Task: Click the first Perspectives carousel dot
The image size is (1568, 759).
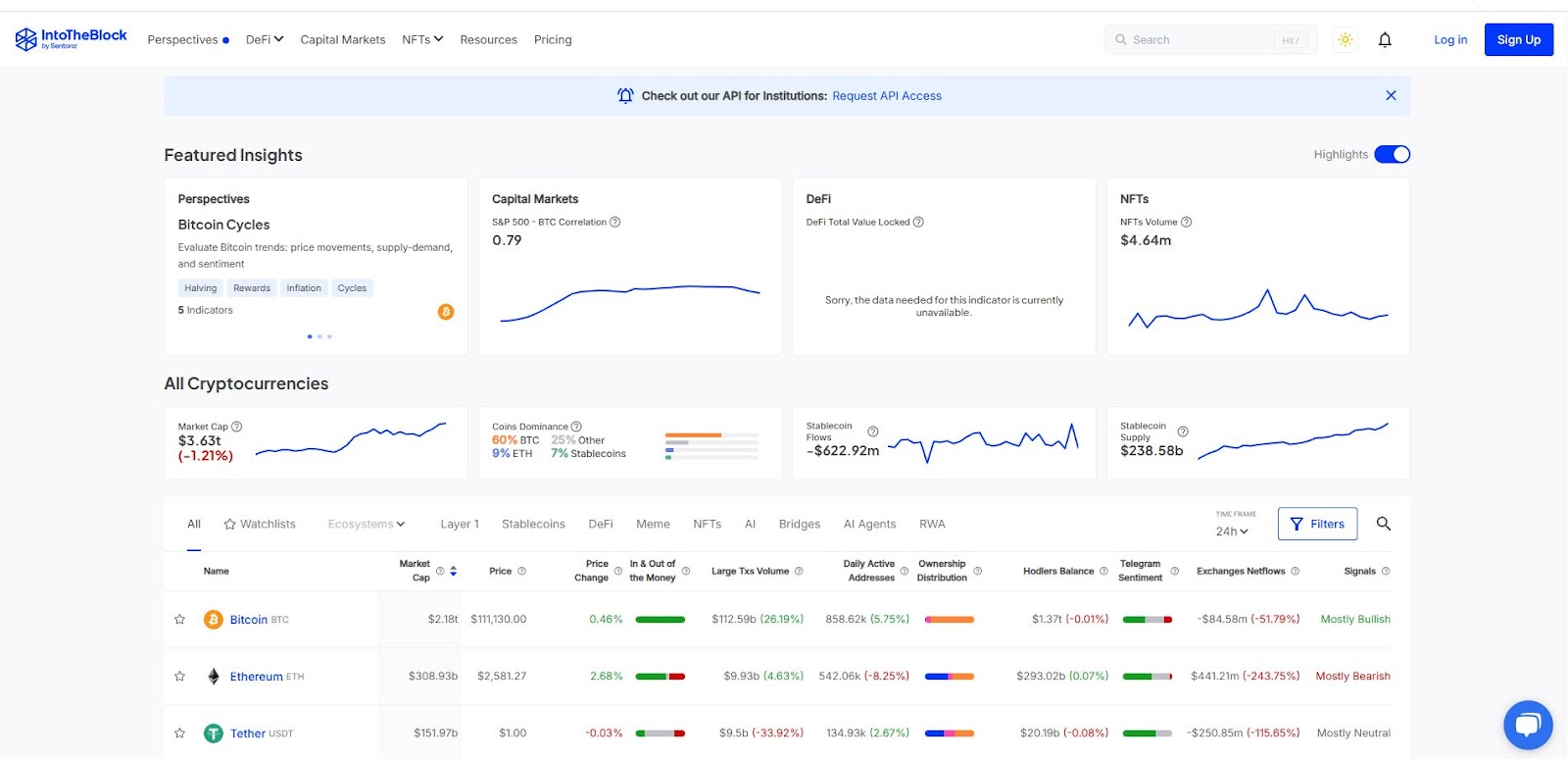Action: point(310,336)
